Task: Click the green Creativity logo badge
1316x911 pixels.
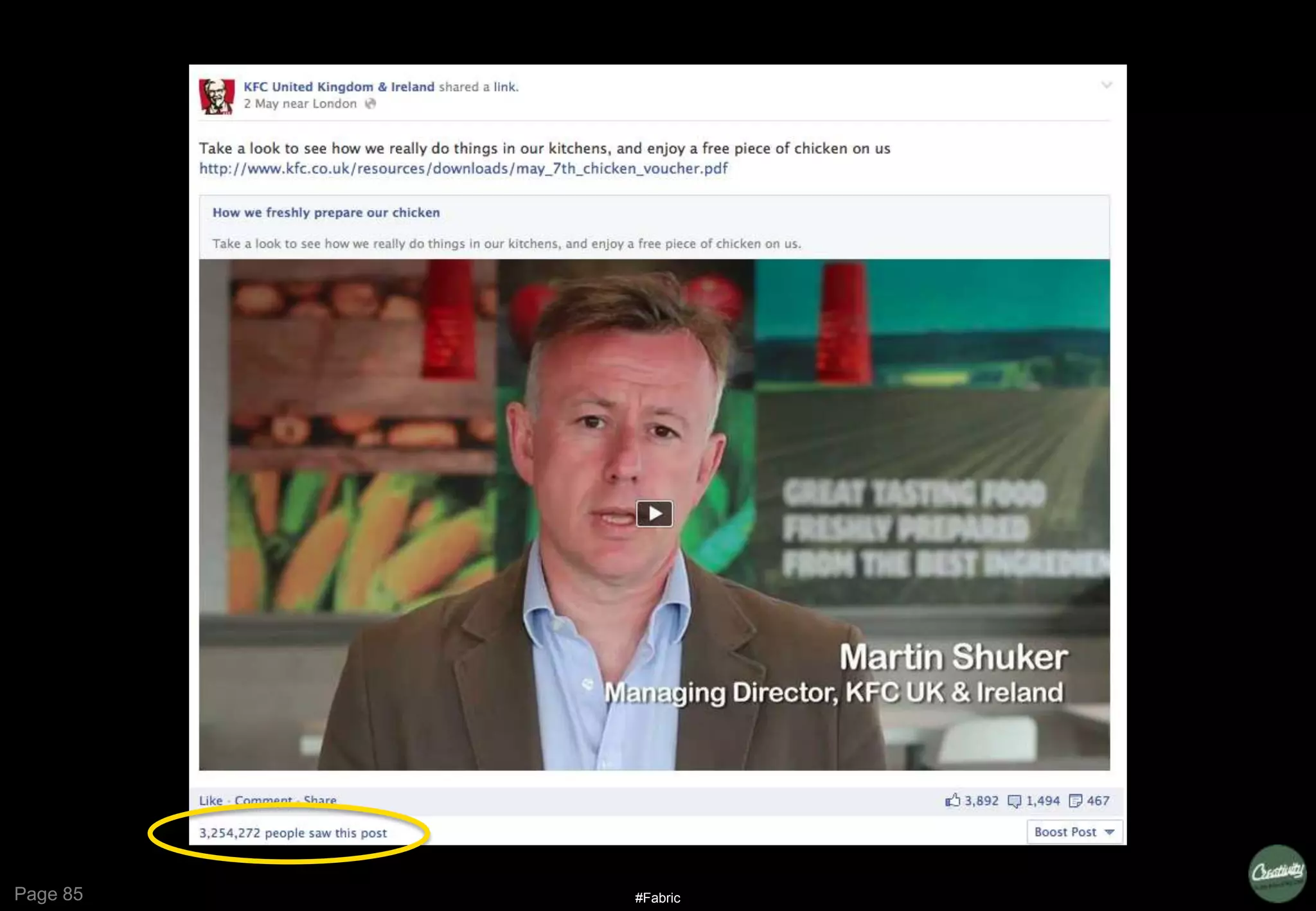Action: pos(1277,873)
